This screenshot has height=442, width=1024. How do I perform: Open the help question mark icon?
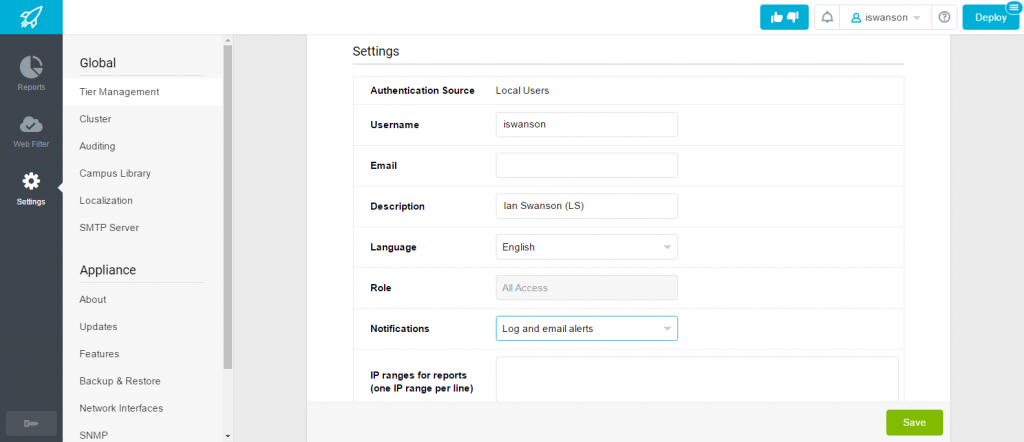944,18
